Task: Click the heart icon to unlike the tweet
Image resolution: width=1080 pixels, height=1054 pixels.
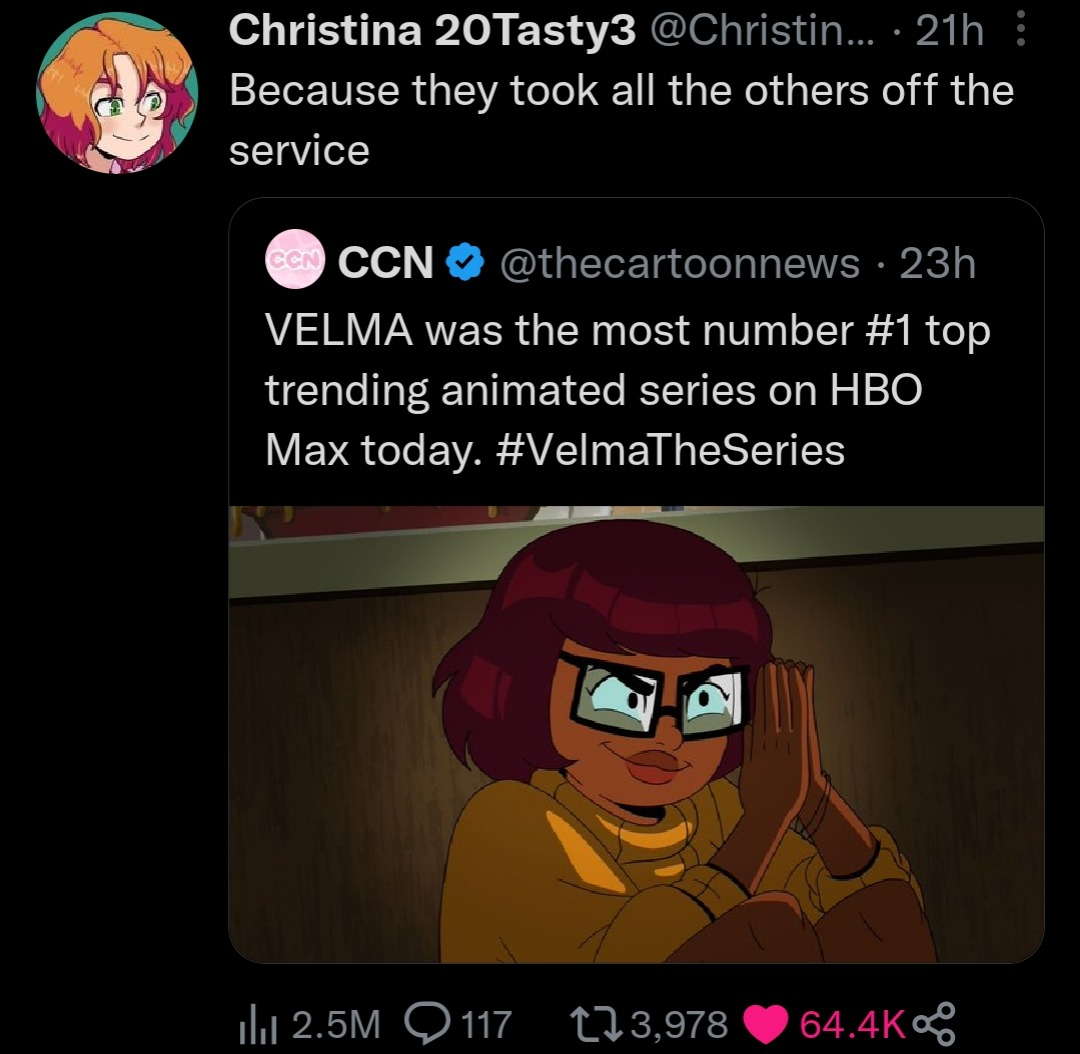Action: 769,1022
